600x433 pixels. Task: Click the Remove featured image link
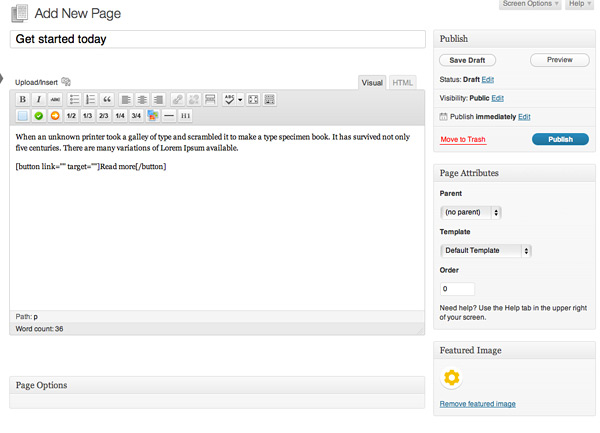(477, 404)
